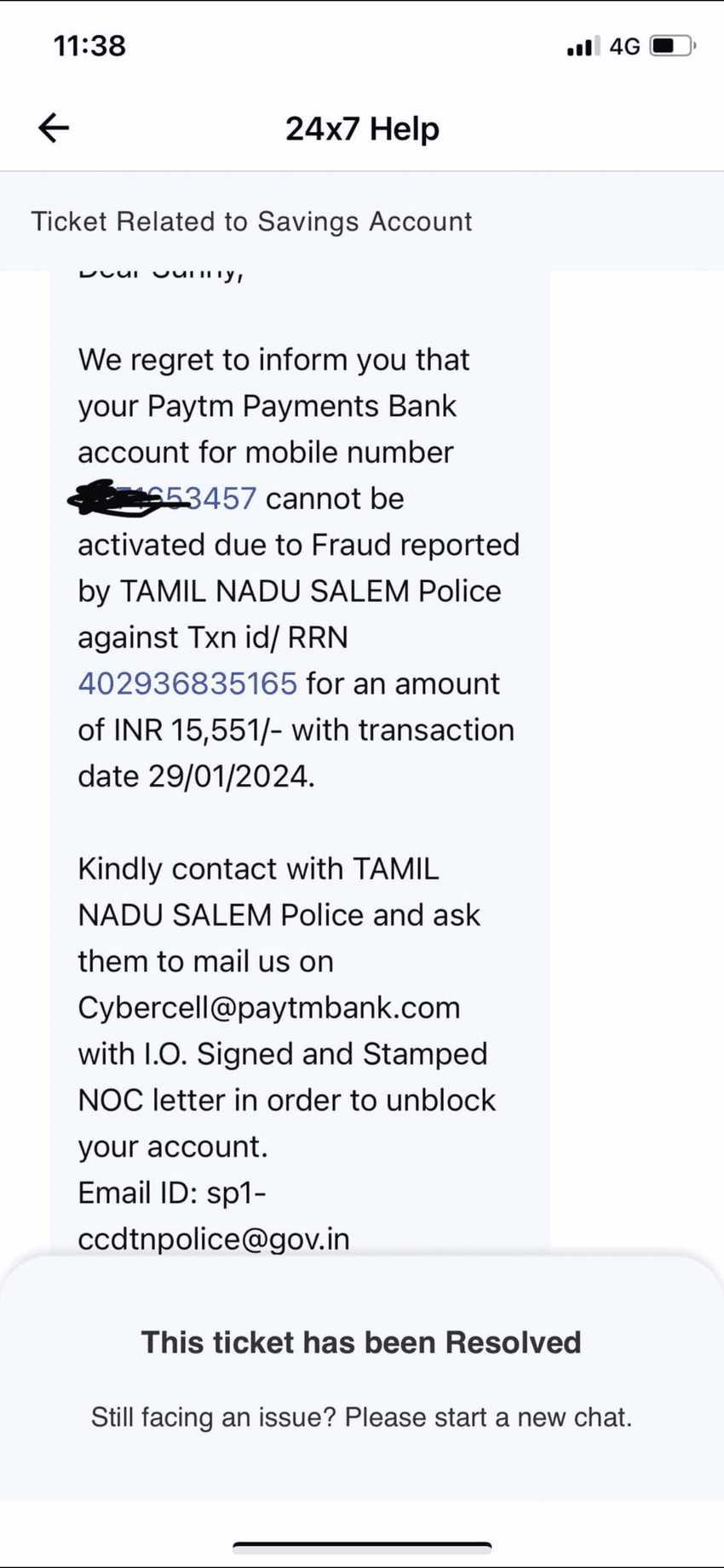Tap the 11:38 clock in status bar

[x=89, y=46]
